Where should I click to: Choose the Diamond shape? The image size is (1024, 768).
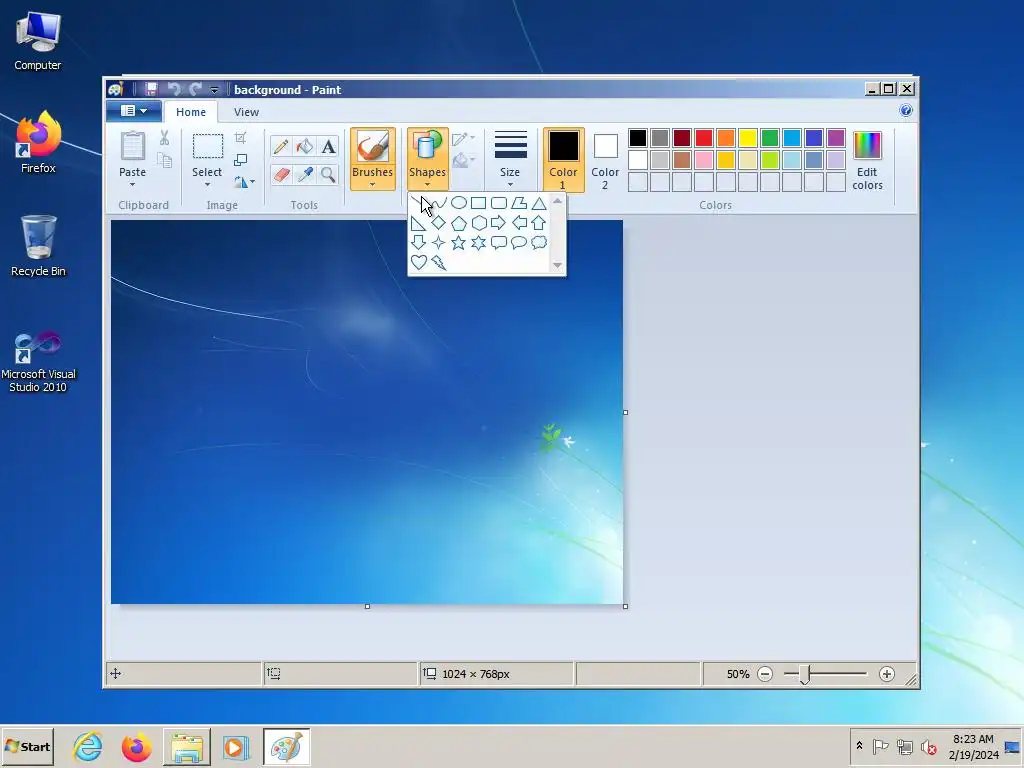[439, 223]
